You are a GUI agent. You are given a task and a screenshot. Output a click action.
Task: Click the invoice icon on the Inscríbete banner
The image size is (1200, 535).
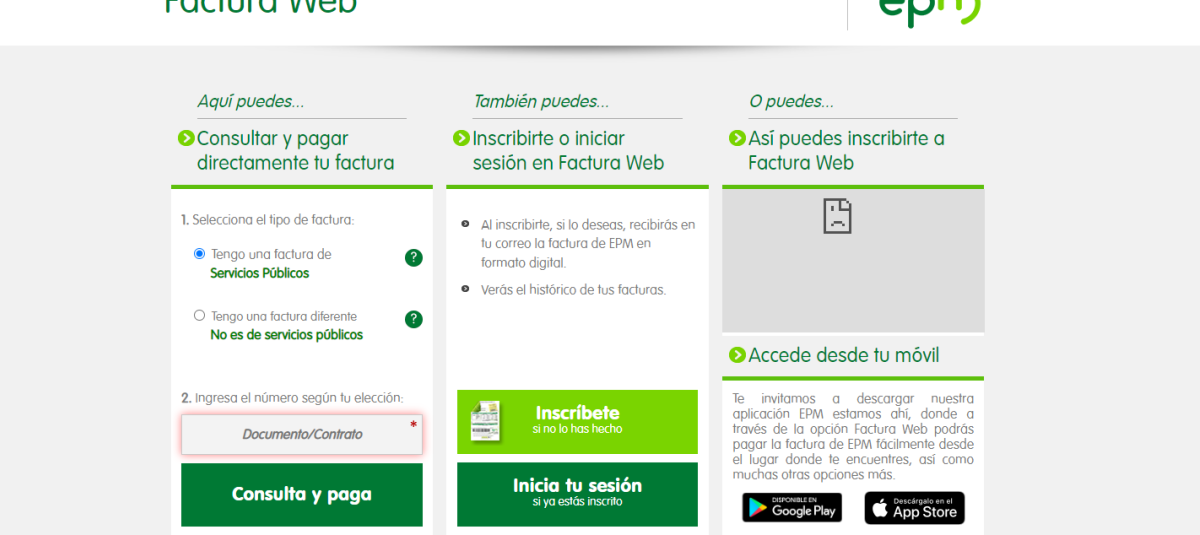tap(486, 421)
